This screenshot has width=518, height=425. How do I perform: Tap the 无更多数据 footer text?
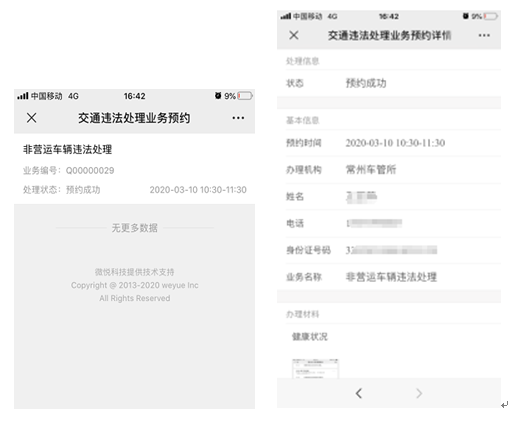(x=134, y=228)
